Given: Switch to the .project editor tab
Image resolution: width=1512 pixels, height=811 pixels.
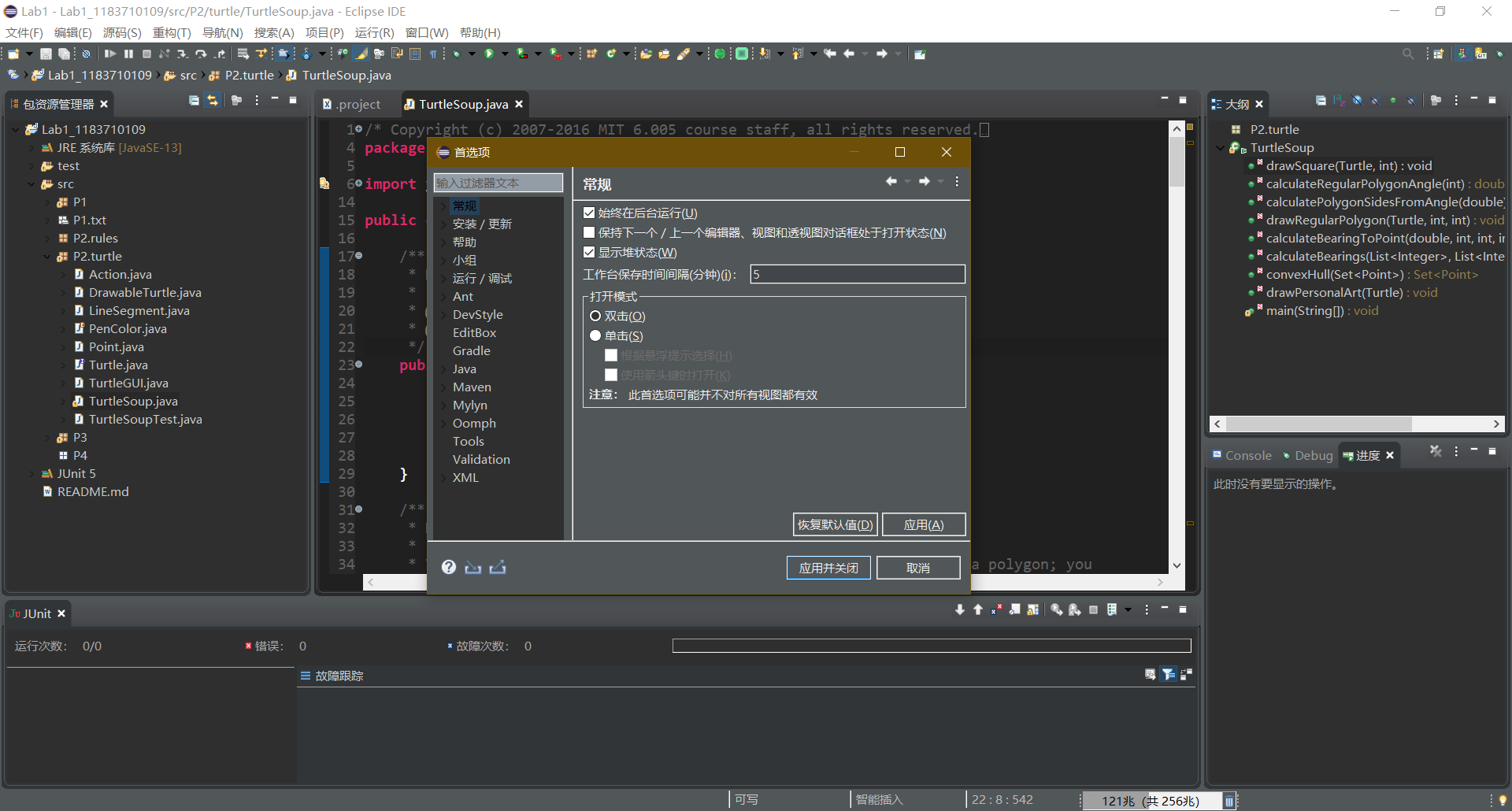Looking at the screenshot, I should [352, 104].
